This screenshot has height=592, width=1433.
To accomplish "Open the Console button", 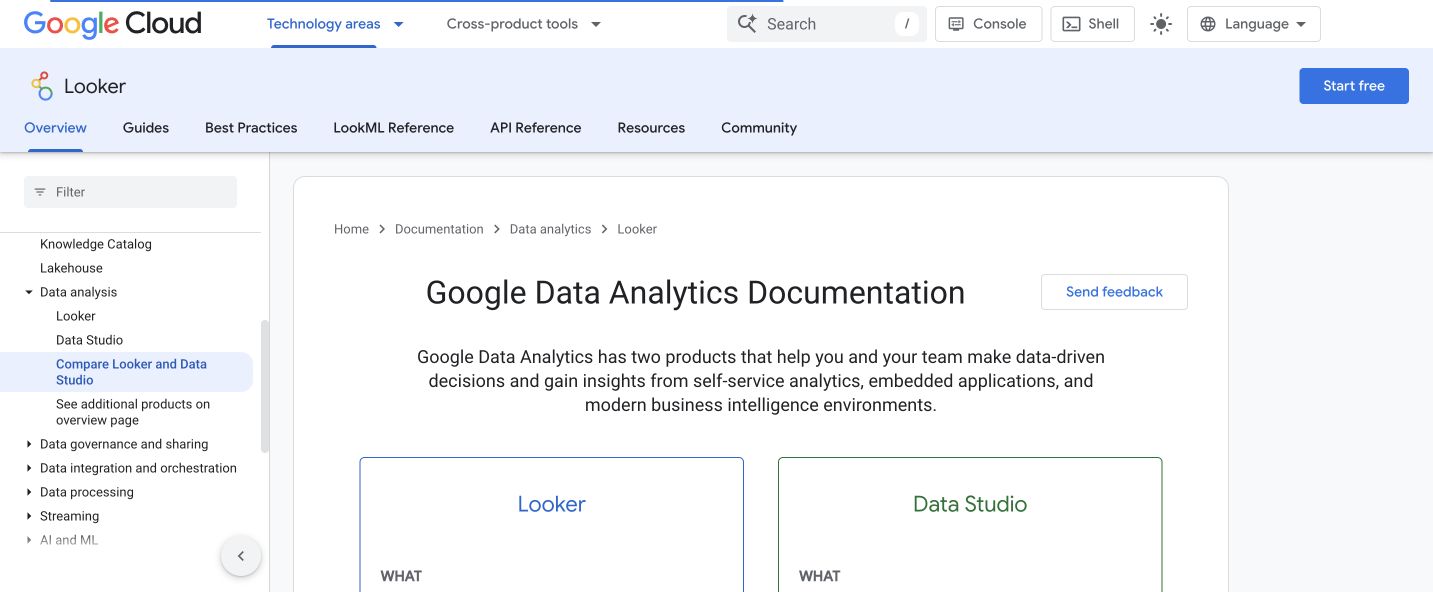I will (x=988, y=24).
